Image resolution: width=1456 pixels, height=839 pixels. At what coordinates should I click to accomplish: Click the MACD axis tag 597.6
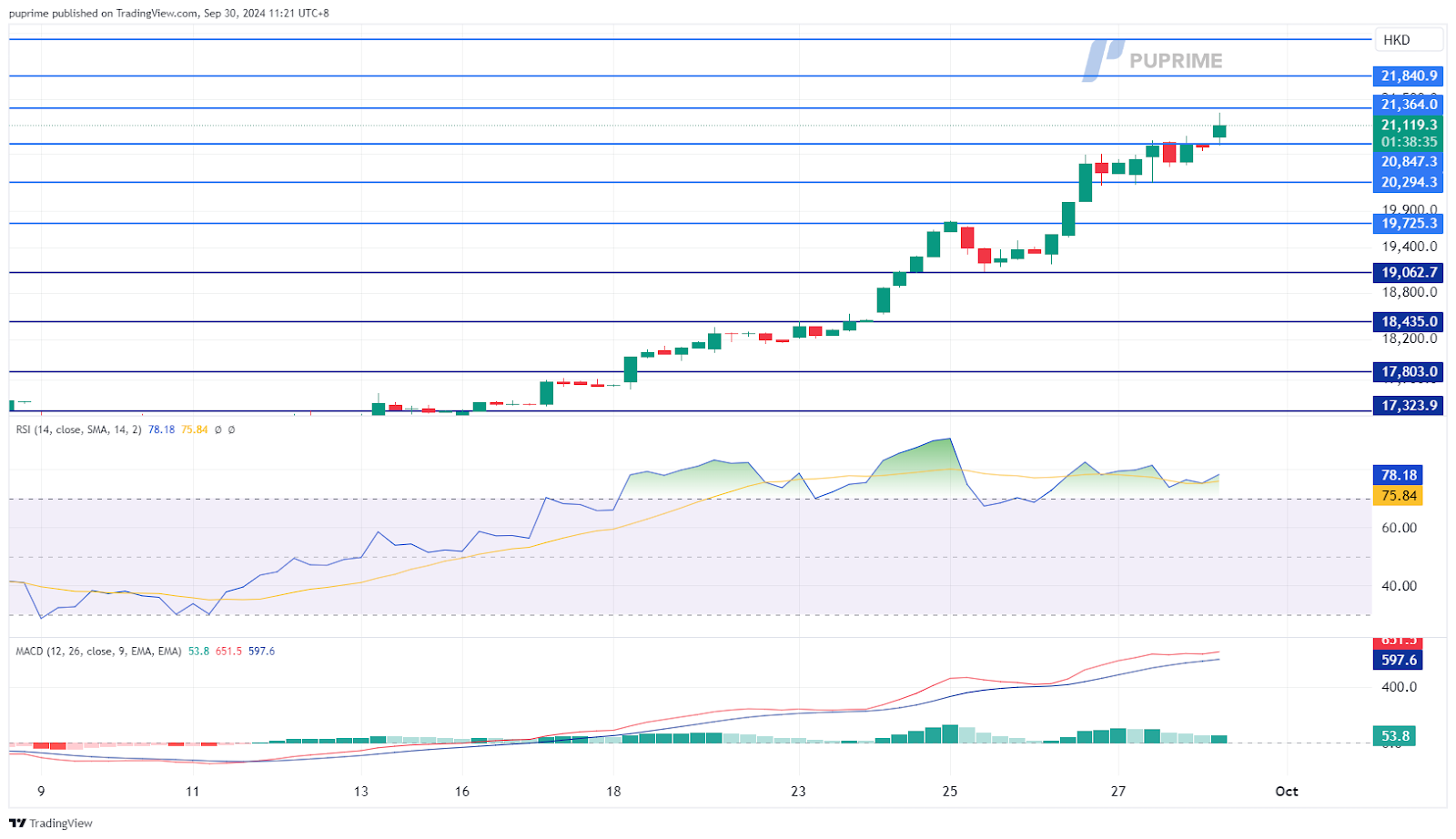coord(1398,661)
